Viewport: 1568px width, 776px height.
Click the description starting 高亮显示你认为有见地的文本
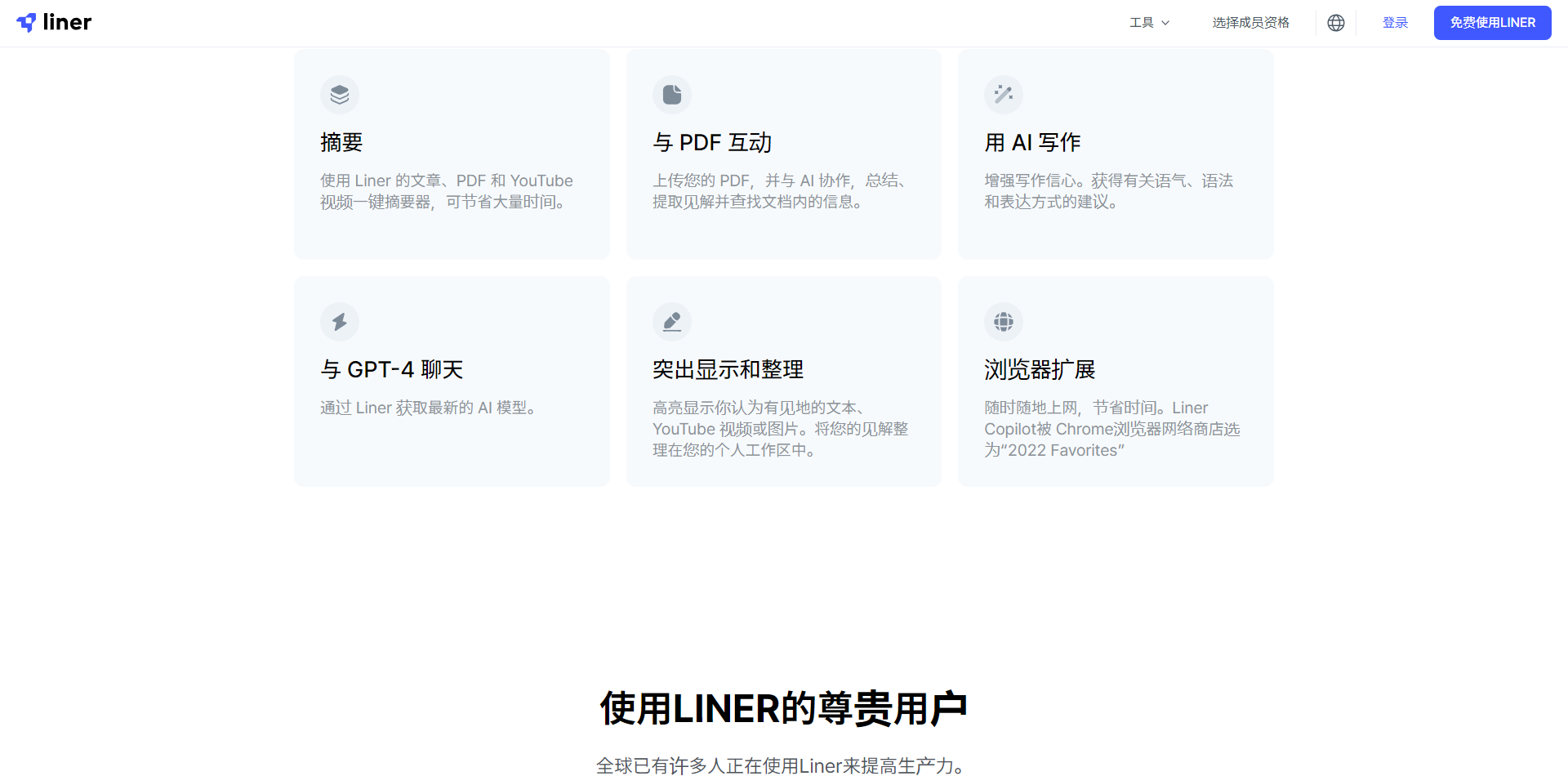(781, 429)
